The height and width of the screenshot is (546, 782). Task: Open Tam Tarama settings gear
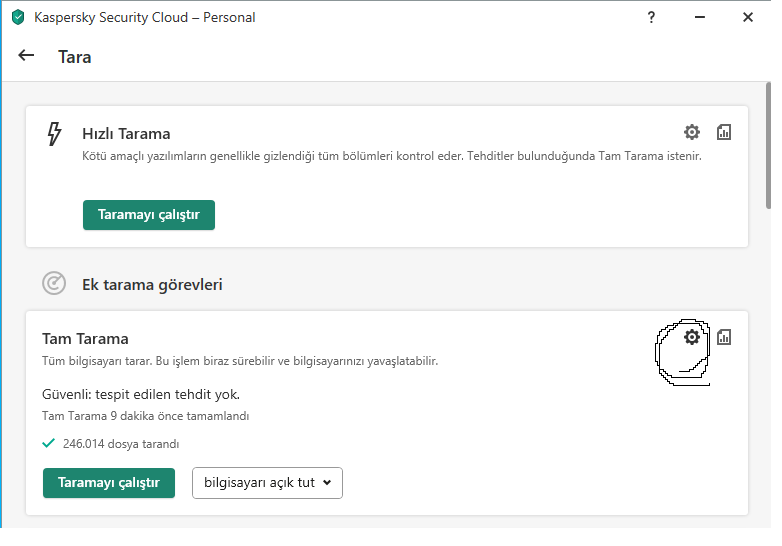pos(692,338)
